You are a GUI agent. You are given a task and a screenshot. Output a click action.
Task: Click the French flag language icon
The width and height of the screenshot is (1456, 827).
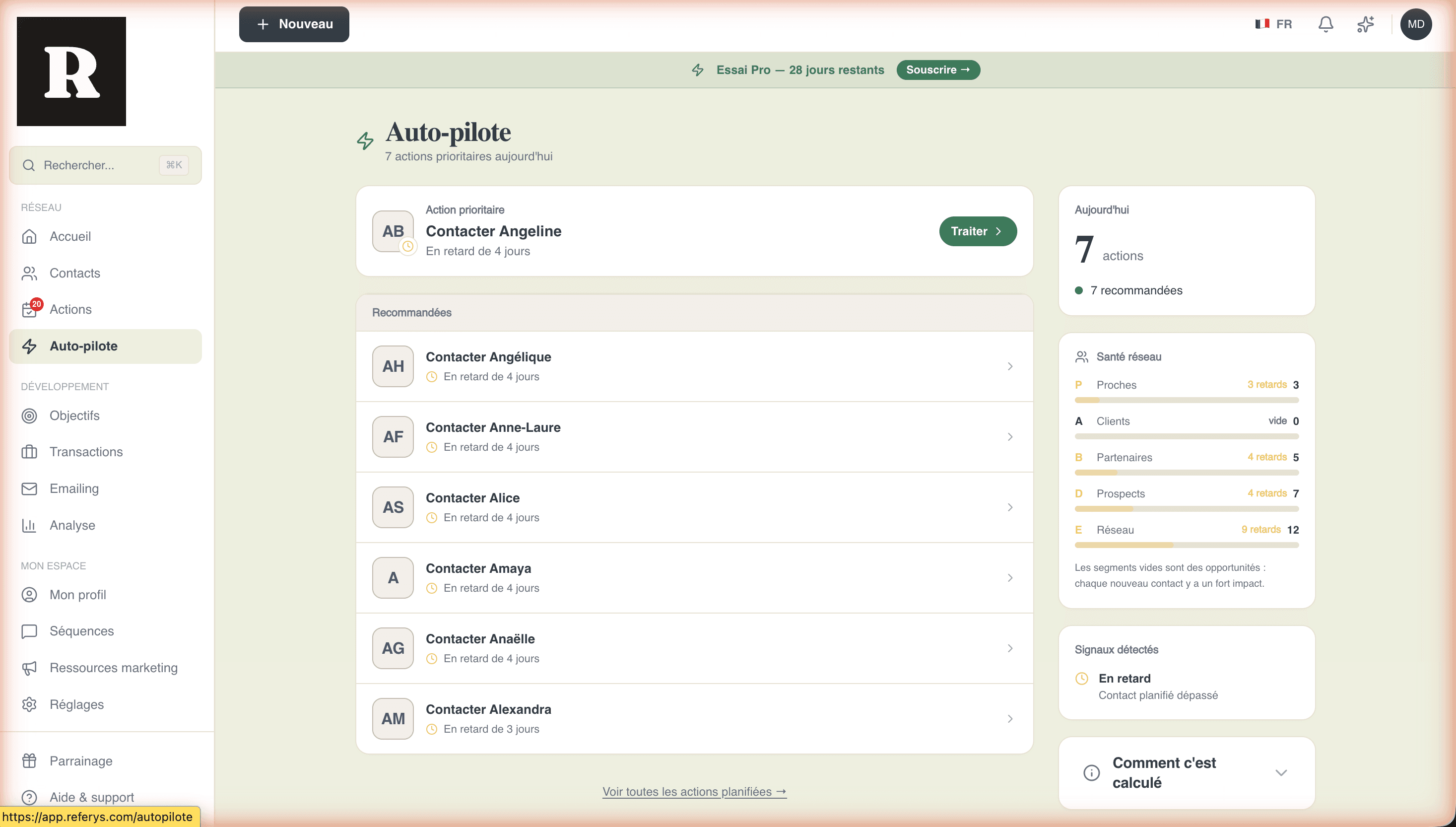tap(1262, 24)
